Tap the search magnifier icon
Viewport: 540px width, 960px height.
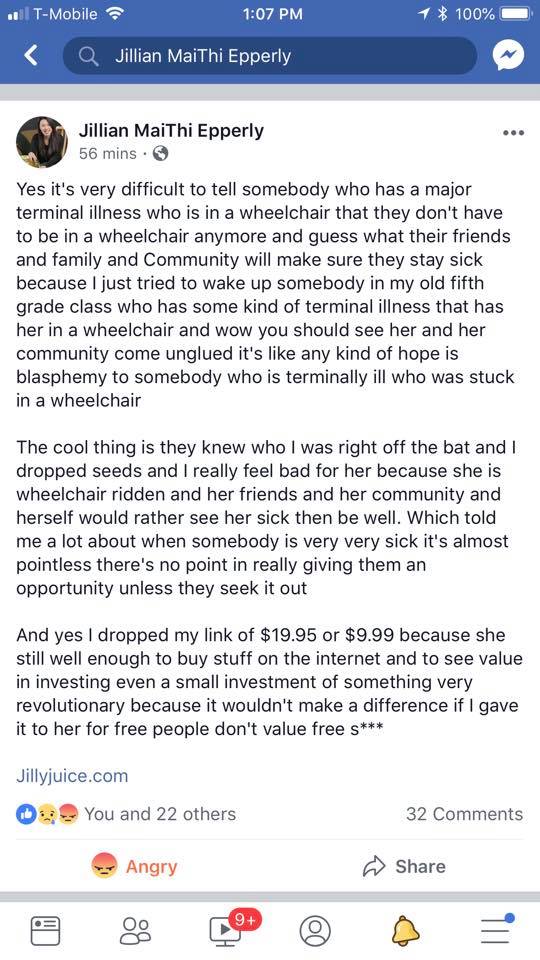click(x=89, y=56)
